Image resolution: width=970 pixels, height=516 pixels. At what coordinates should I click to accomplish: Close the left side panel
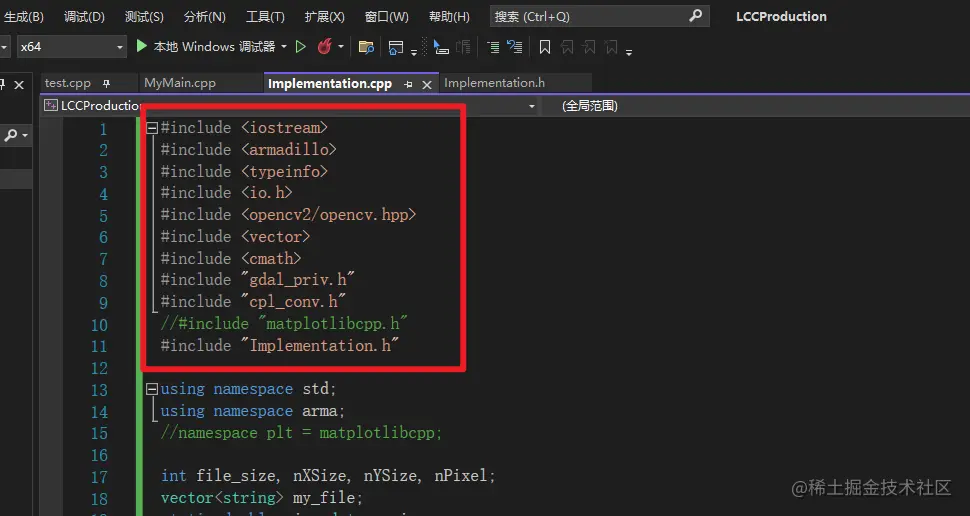[19, 85]
